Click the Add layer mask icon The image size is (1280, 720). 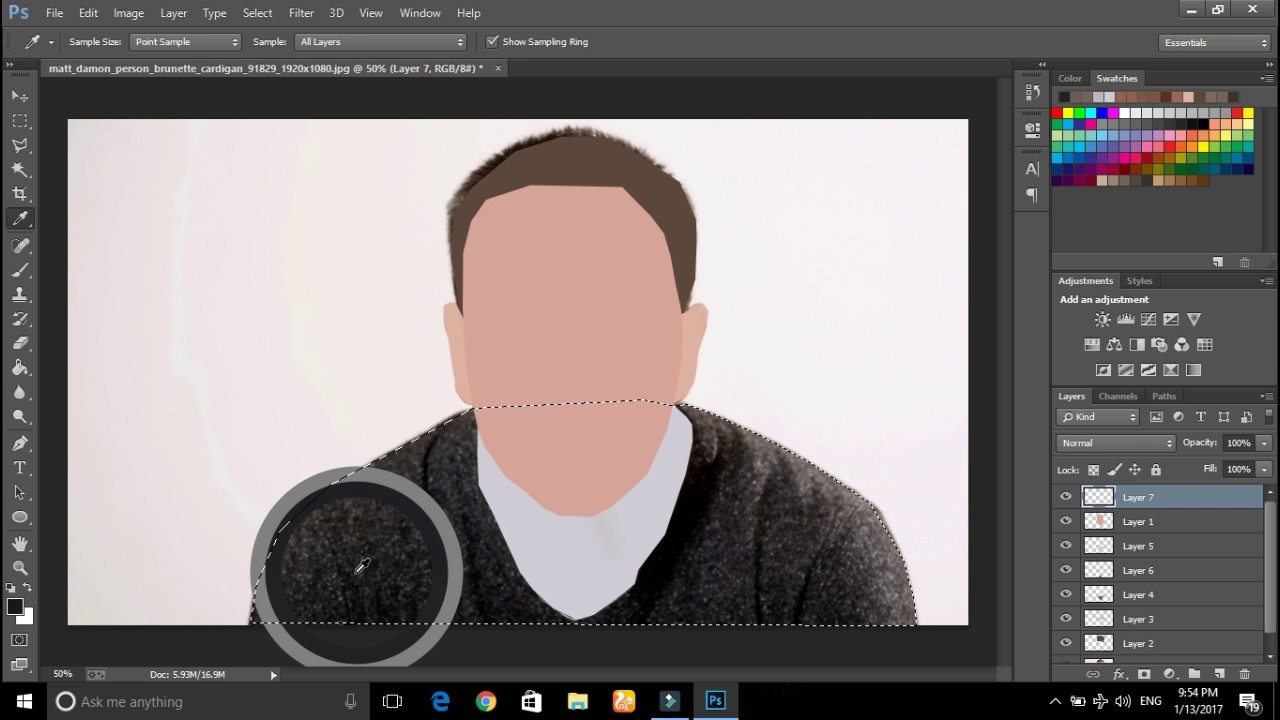[x=1144, y=675]
